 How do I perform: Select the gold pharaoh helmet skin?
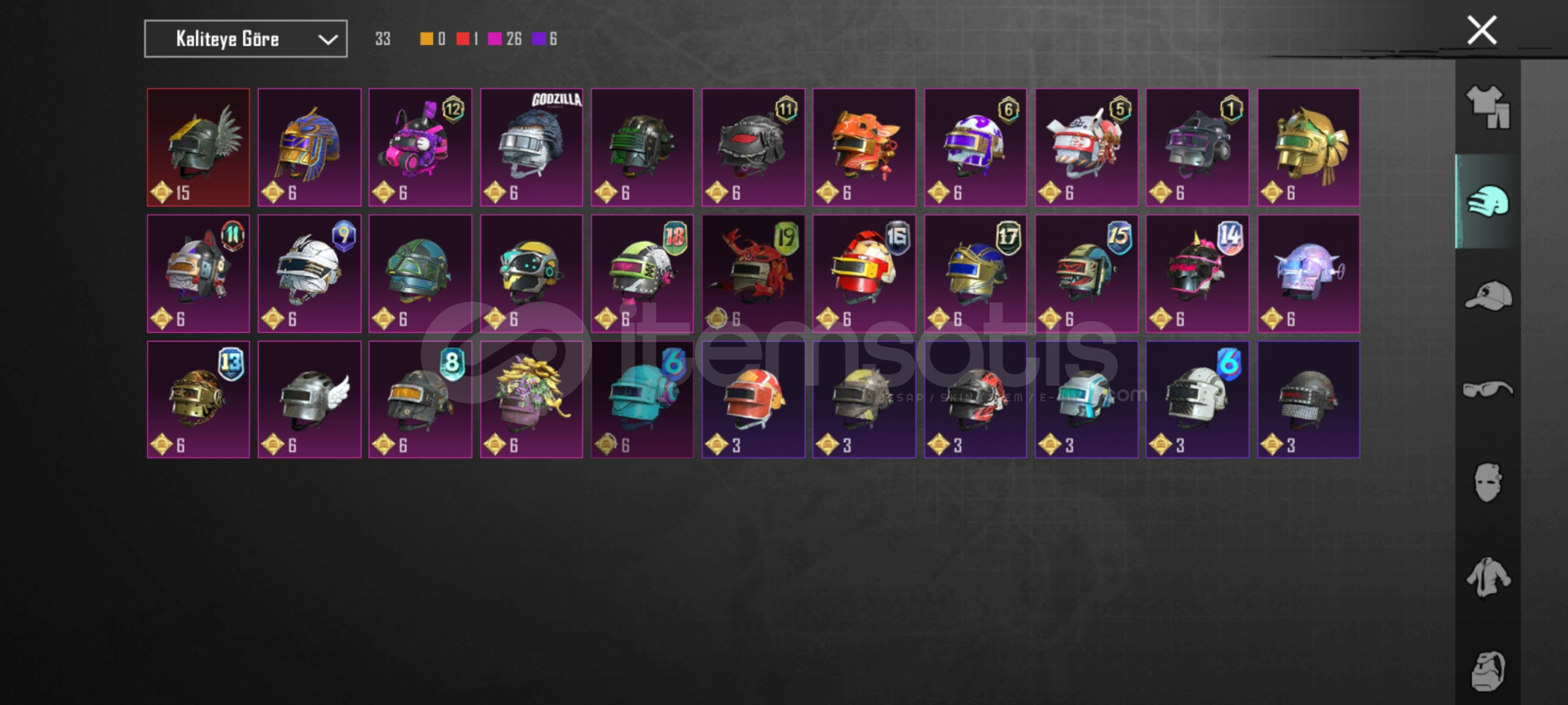pos(310,148)
